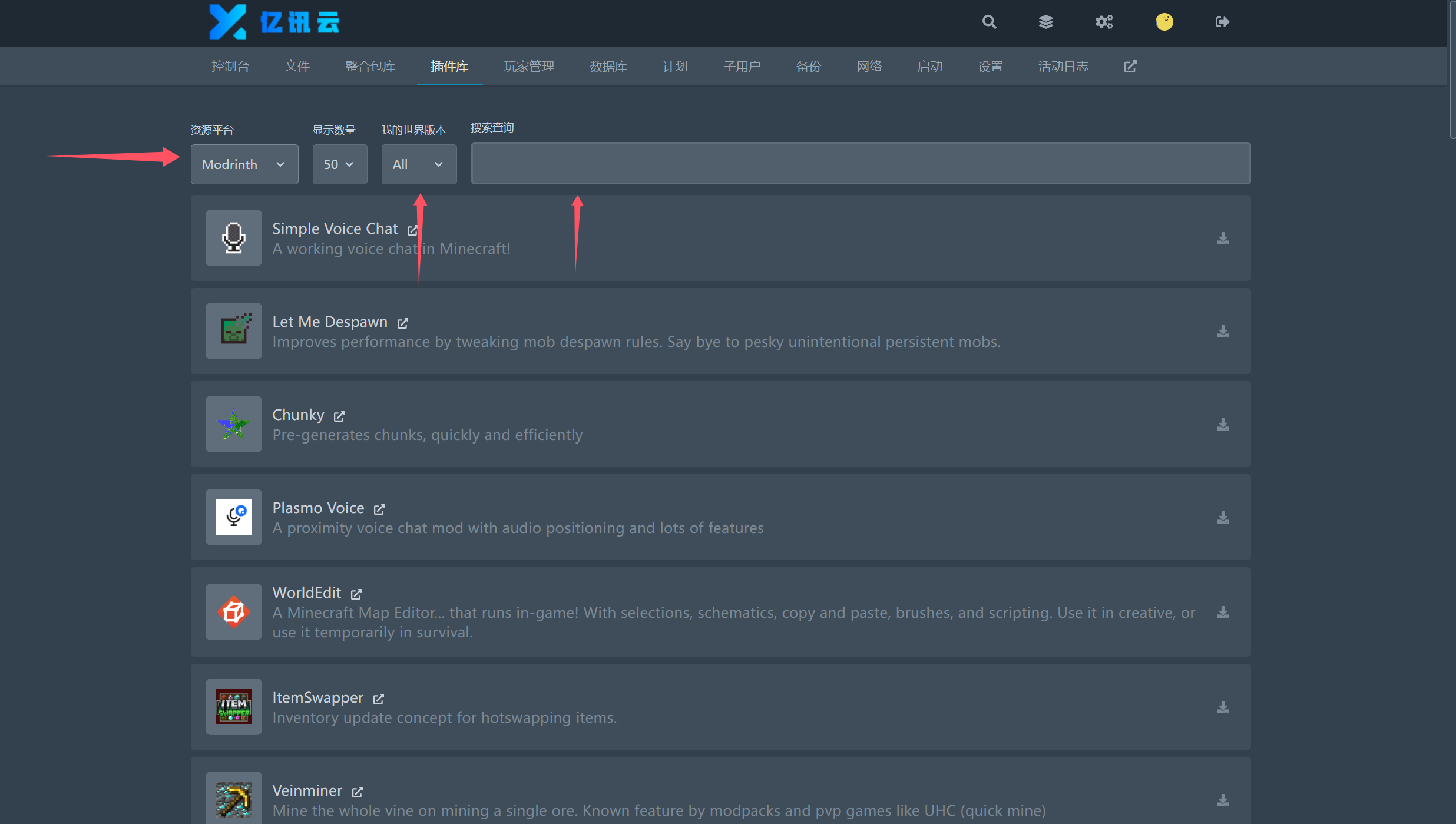The width and height of the screenshot is (1456, 824).
Task: Click the Let Me Despawn download icon
Action: tap(1223, 331)
